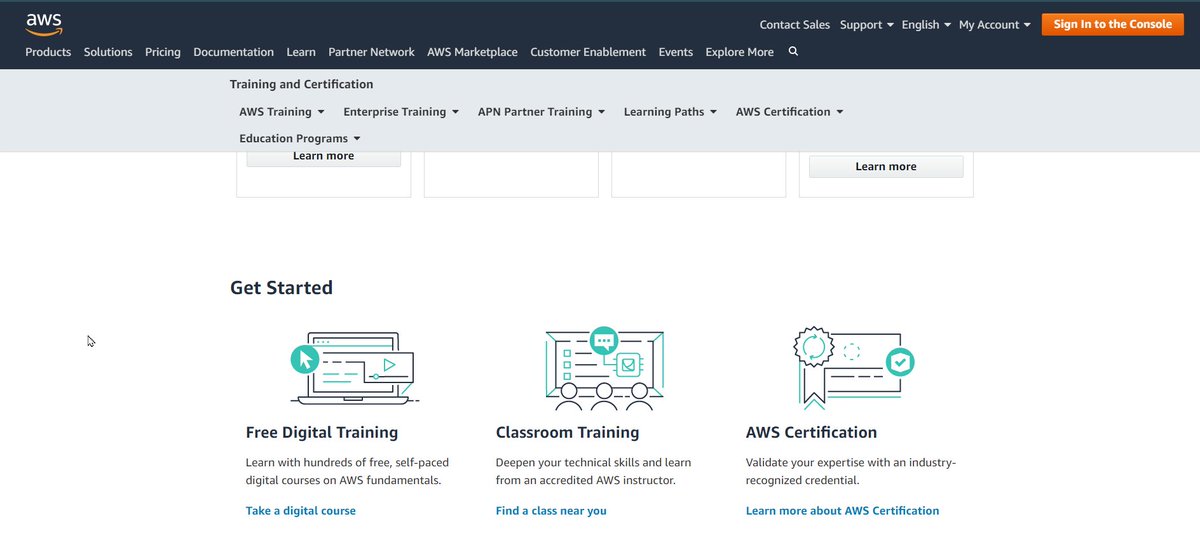The width and height of the screenshot is (1200, 547).
Task: Select Customer Enablement in navigation
Action: coord(588,52)
